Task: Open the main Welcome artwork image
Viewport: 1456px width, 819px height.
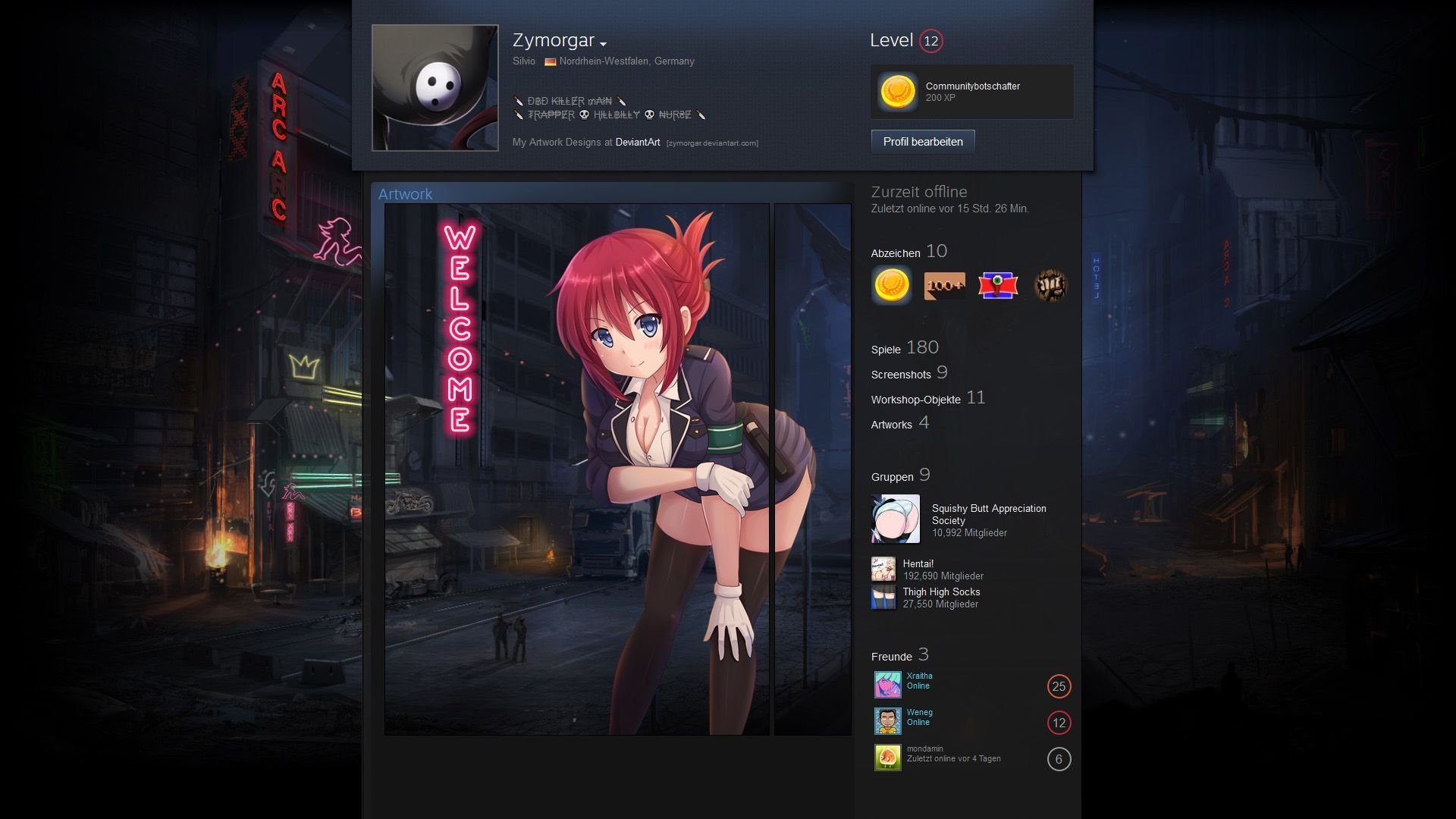Action: point(576,469)
